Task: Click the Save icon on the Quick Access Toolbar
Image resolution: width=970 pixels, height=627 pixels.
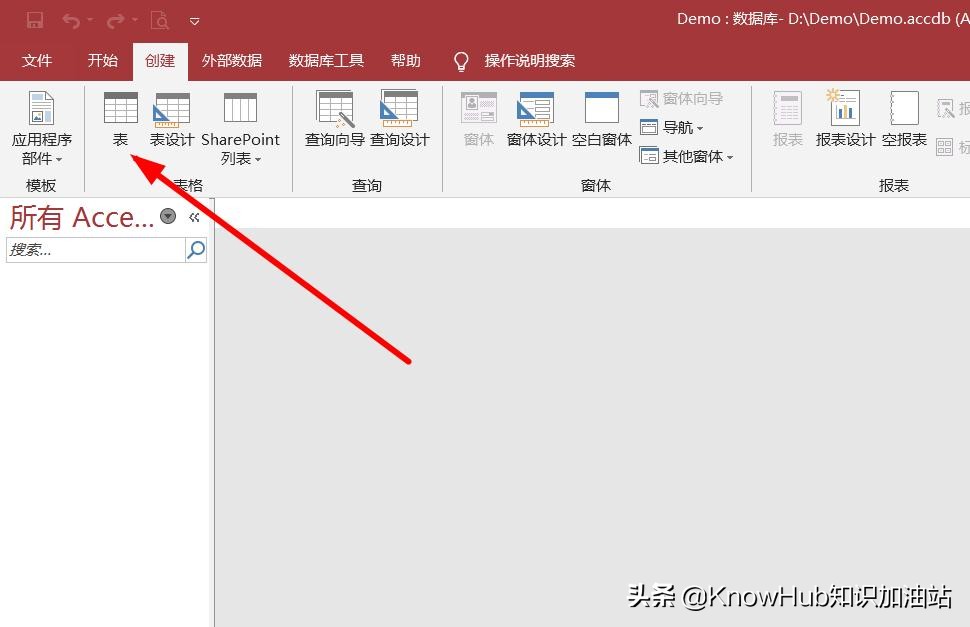Action: point(34,19)
